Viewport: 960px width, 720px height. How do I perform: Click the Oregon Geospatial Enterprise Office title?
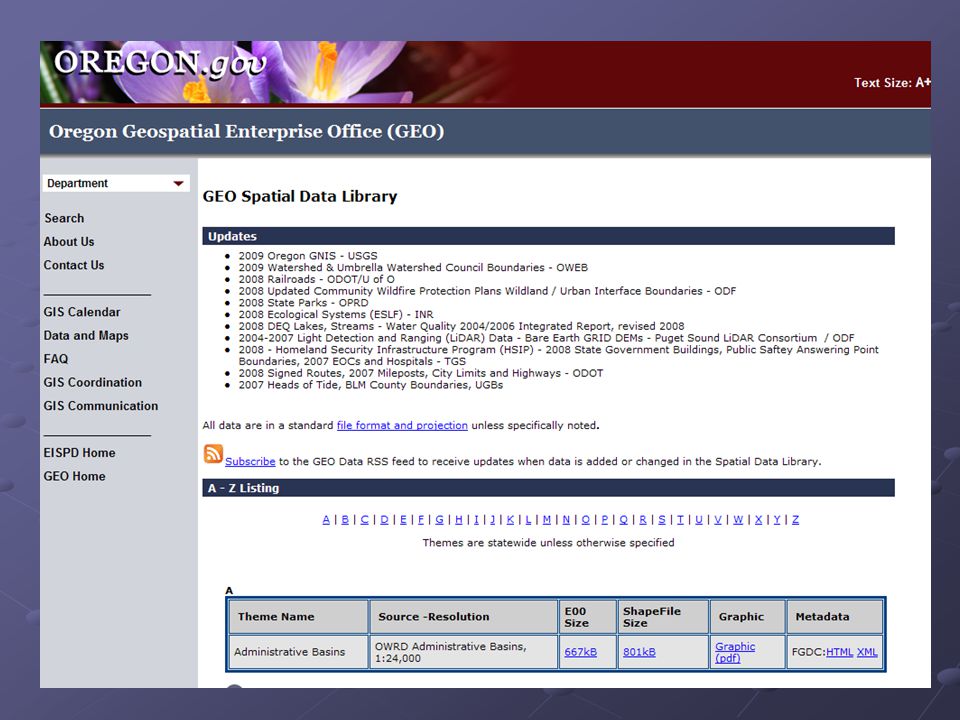(247, 132)
